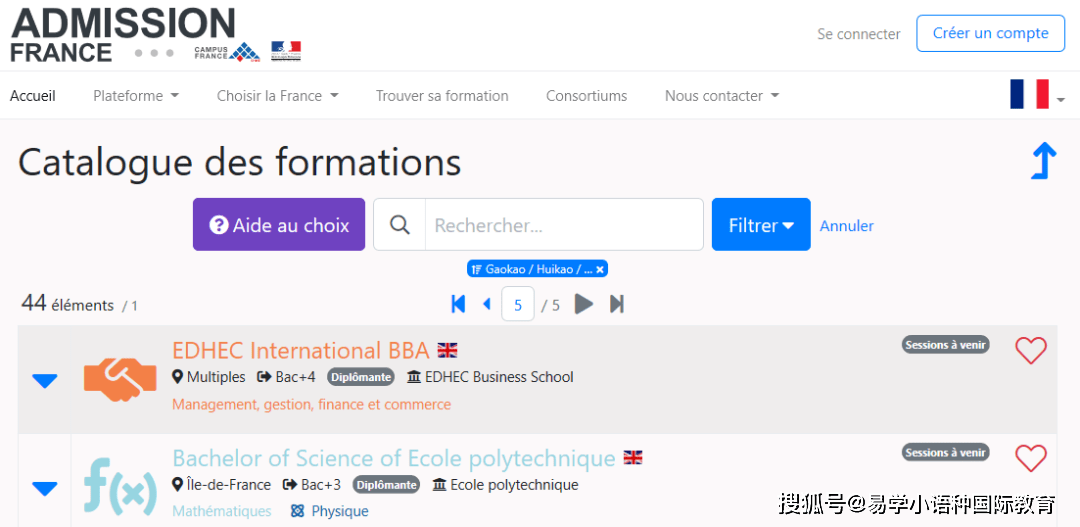Expand the EDHEC International BBA row
Viewport: 1080px width, 527px height.
[45, 380]
